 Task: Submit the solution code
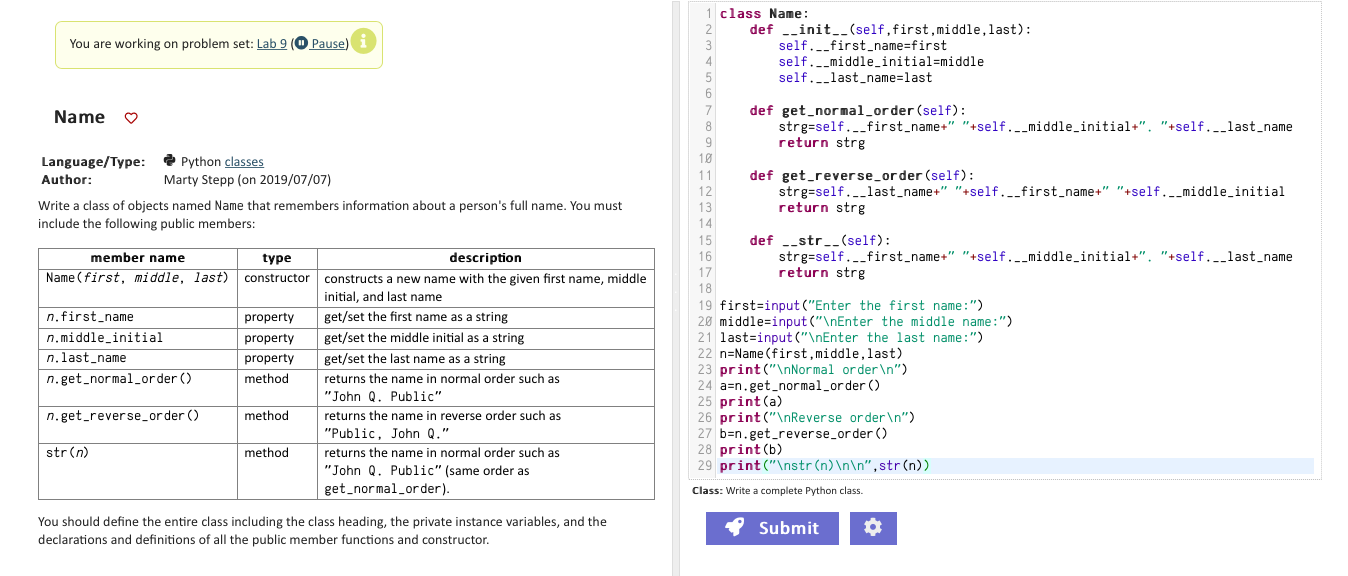coord(772,528)
